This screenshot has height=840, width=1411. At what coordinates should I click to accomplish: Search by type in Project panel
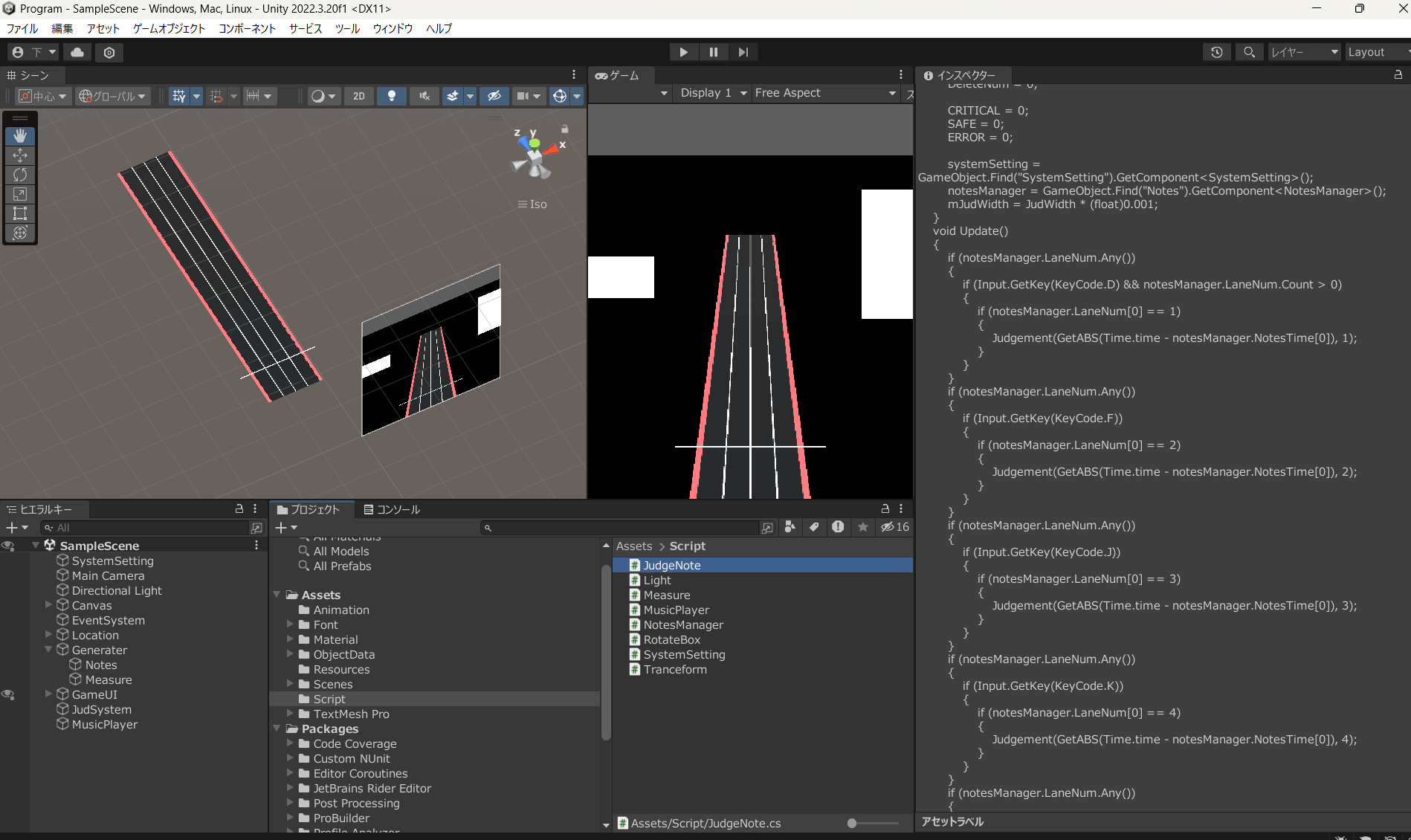790,527
